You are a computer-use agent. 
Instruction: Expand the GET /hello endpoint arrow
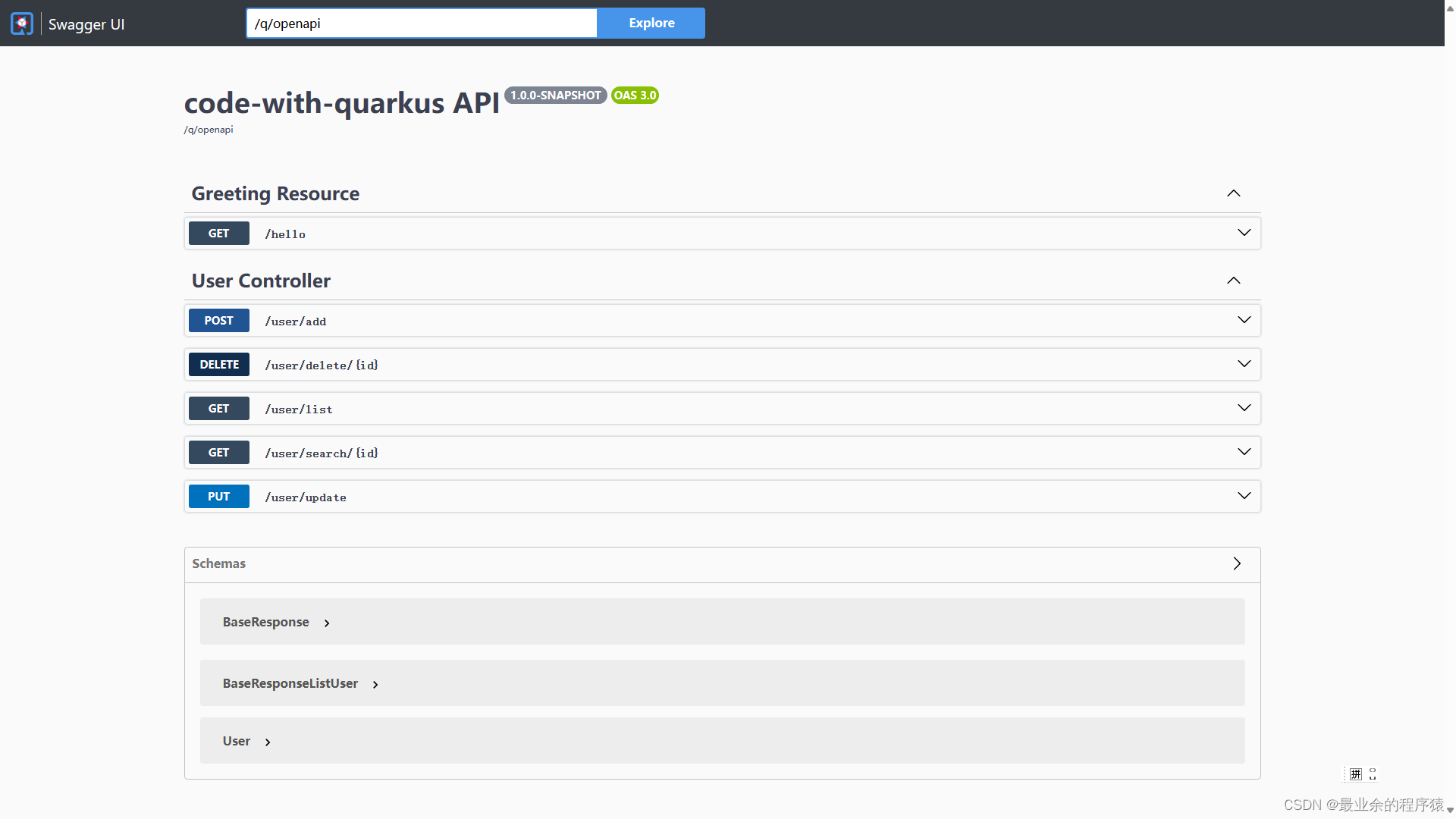point(1244,233)
